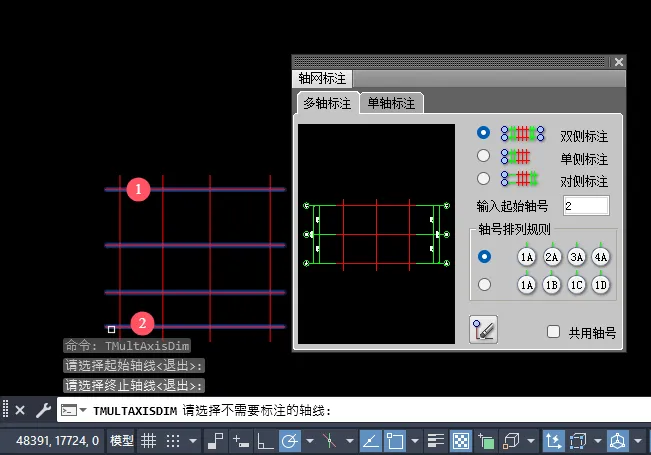The image size is (651, 455).
Task: Click the 请选择起始轴线<退出>: history line
Action: [x=134, y=365]
